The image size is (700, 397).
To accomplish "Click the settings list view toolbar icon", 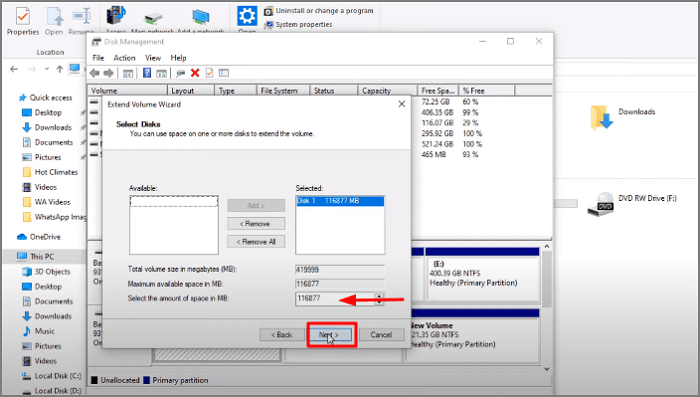I will point(224,73).
